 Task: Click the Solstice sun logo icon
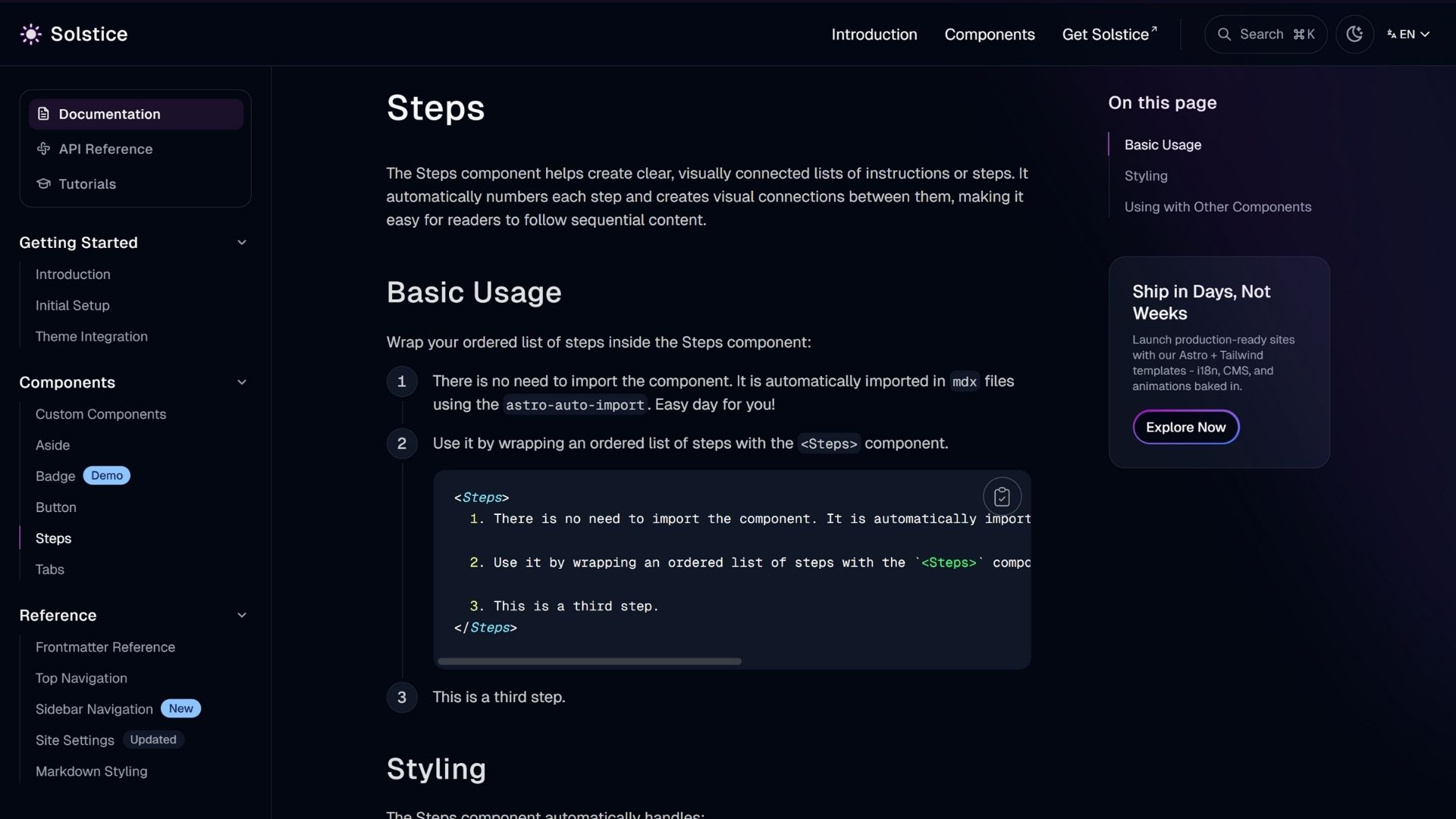pyautogui.click(x=30, y=34)
